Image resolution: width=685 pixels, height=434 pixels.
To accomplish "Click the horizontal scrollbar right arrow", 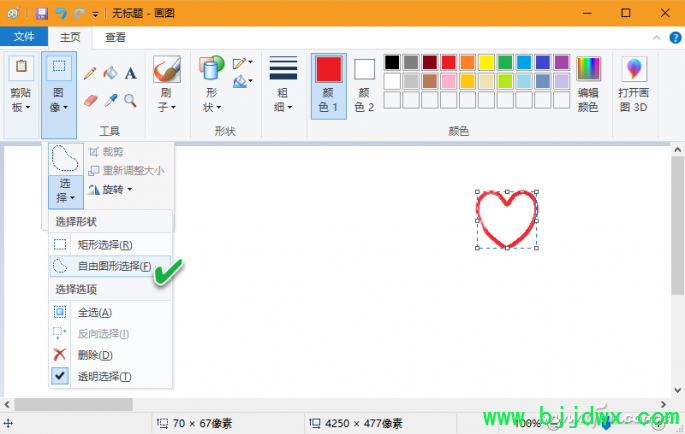I will click(x=663, y=404).
